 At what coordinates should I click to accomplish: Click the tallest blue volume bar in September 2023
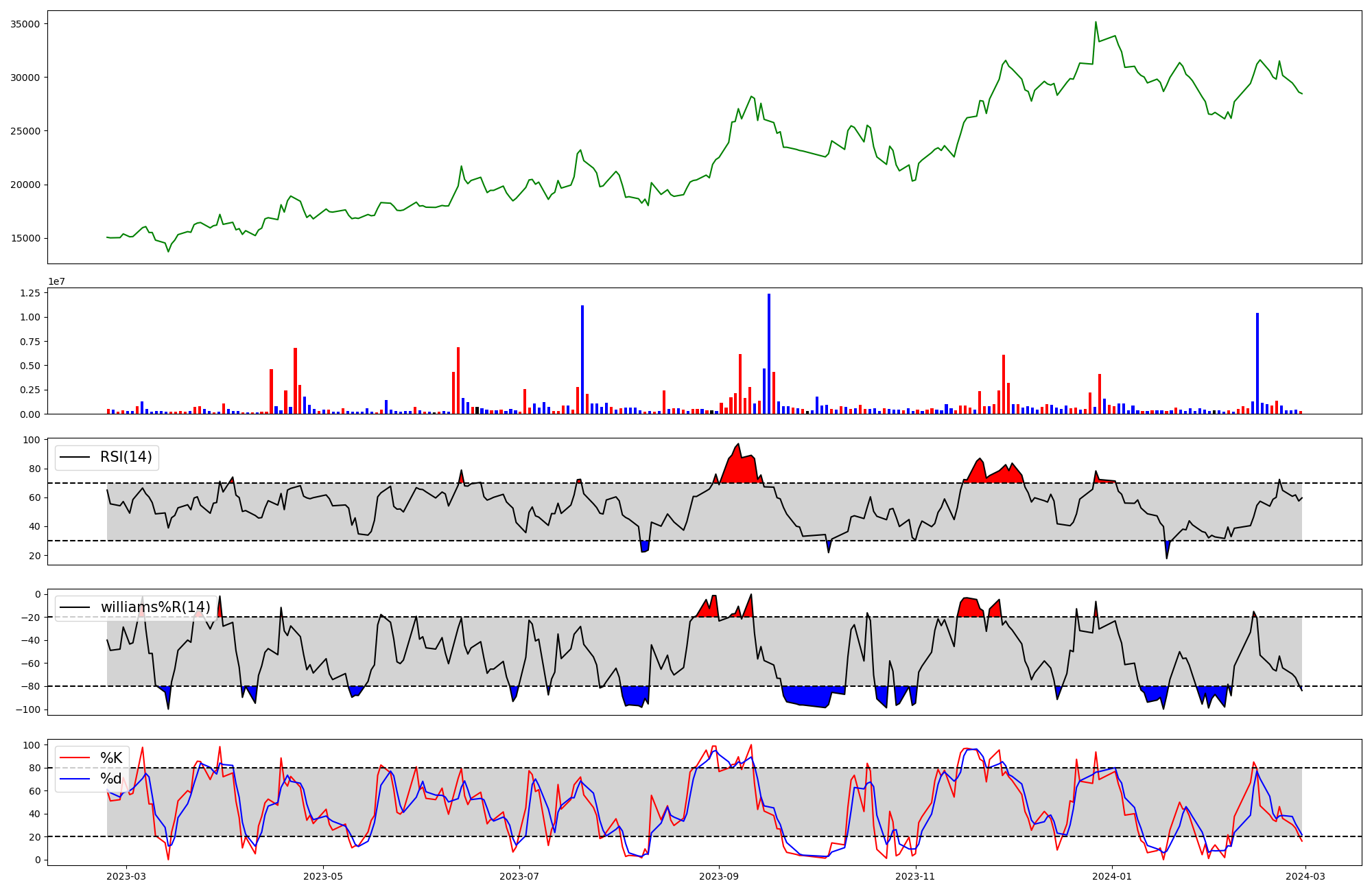click(x=769, y=353)
